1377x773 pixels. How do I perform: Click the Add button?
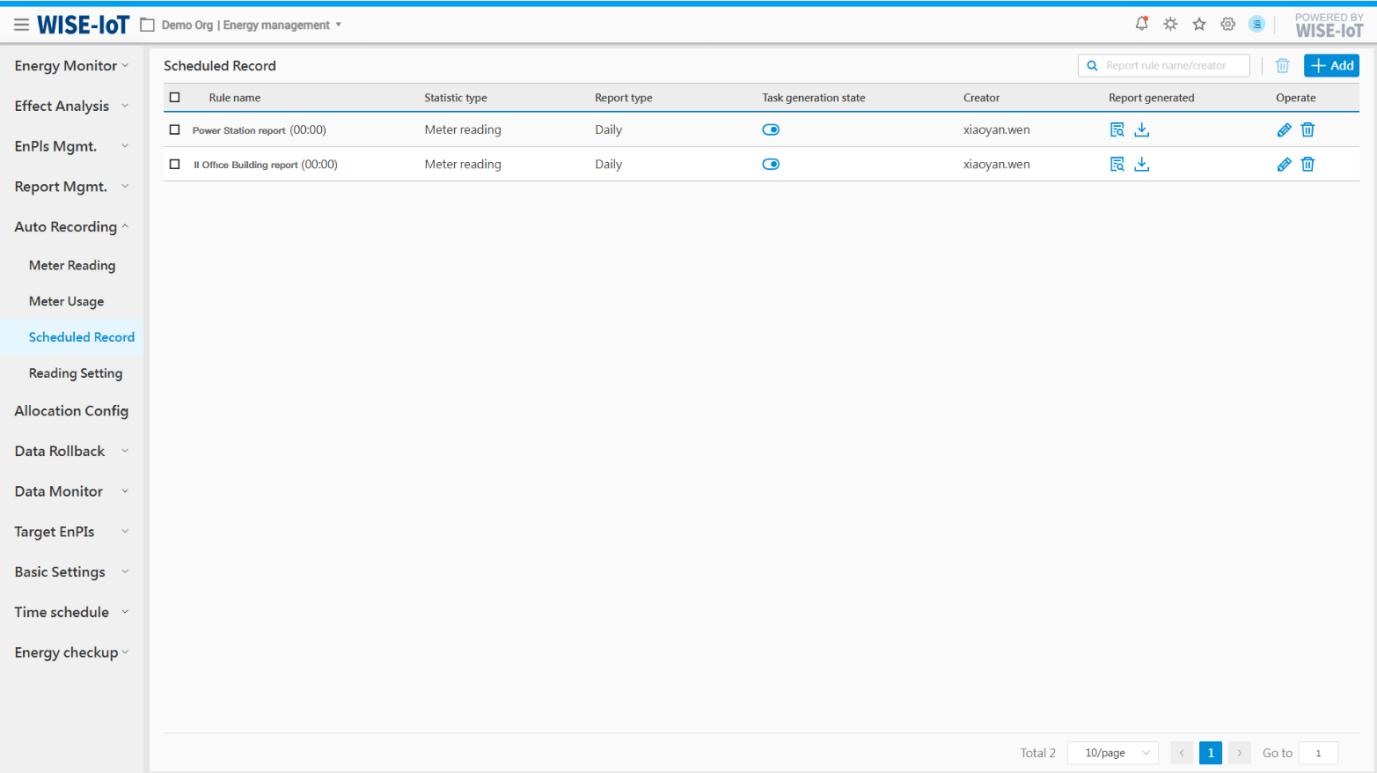click(1331, 66)
